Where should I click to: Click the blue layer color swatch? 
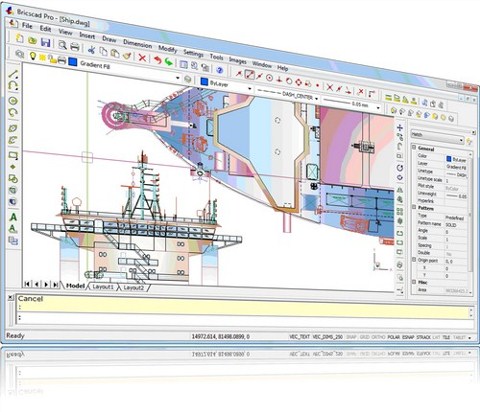[73, 62]
